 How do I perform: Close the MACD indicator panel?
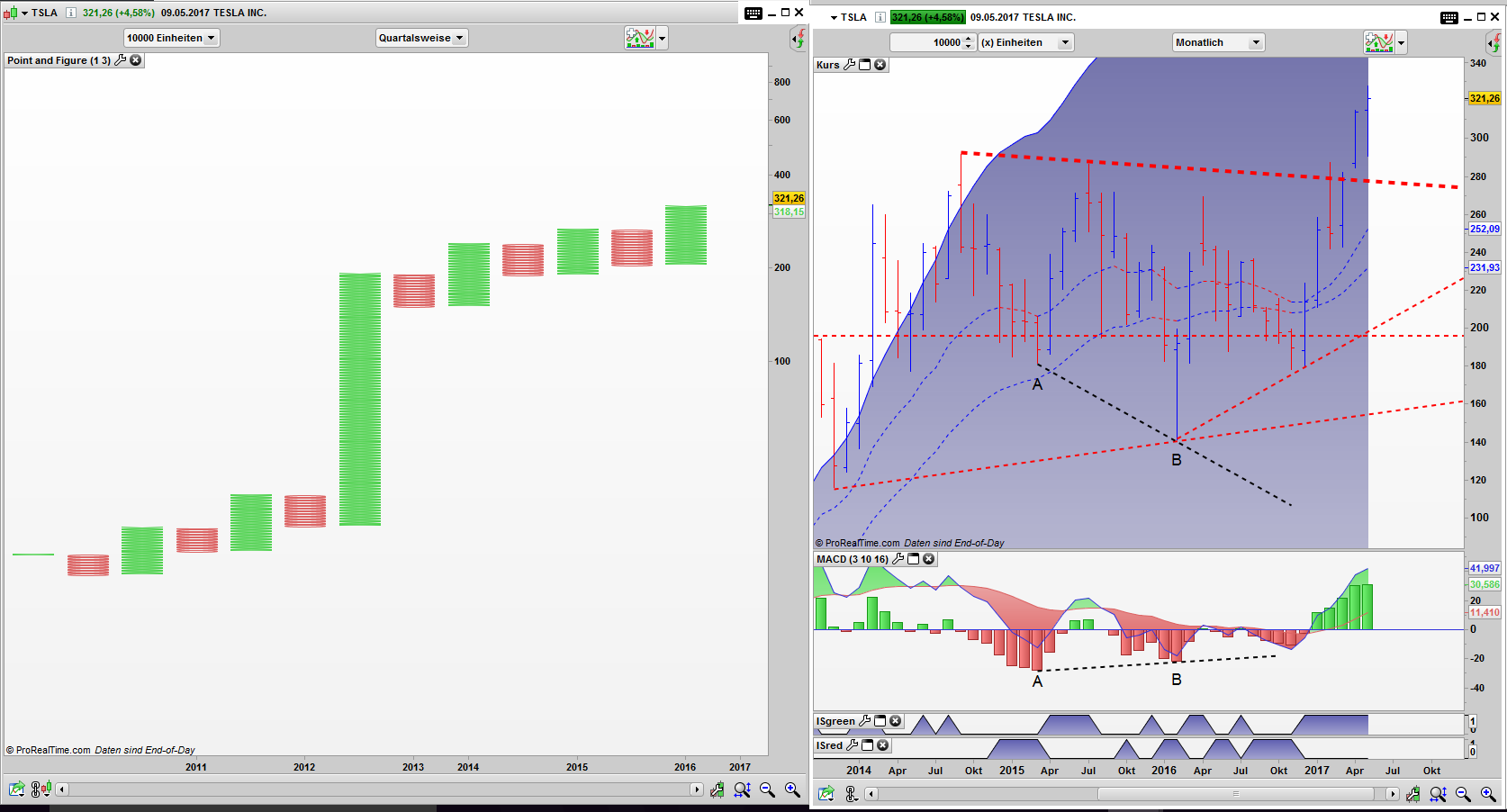(x=928, y=559)
